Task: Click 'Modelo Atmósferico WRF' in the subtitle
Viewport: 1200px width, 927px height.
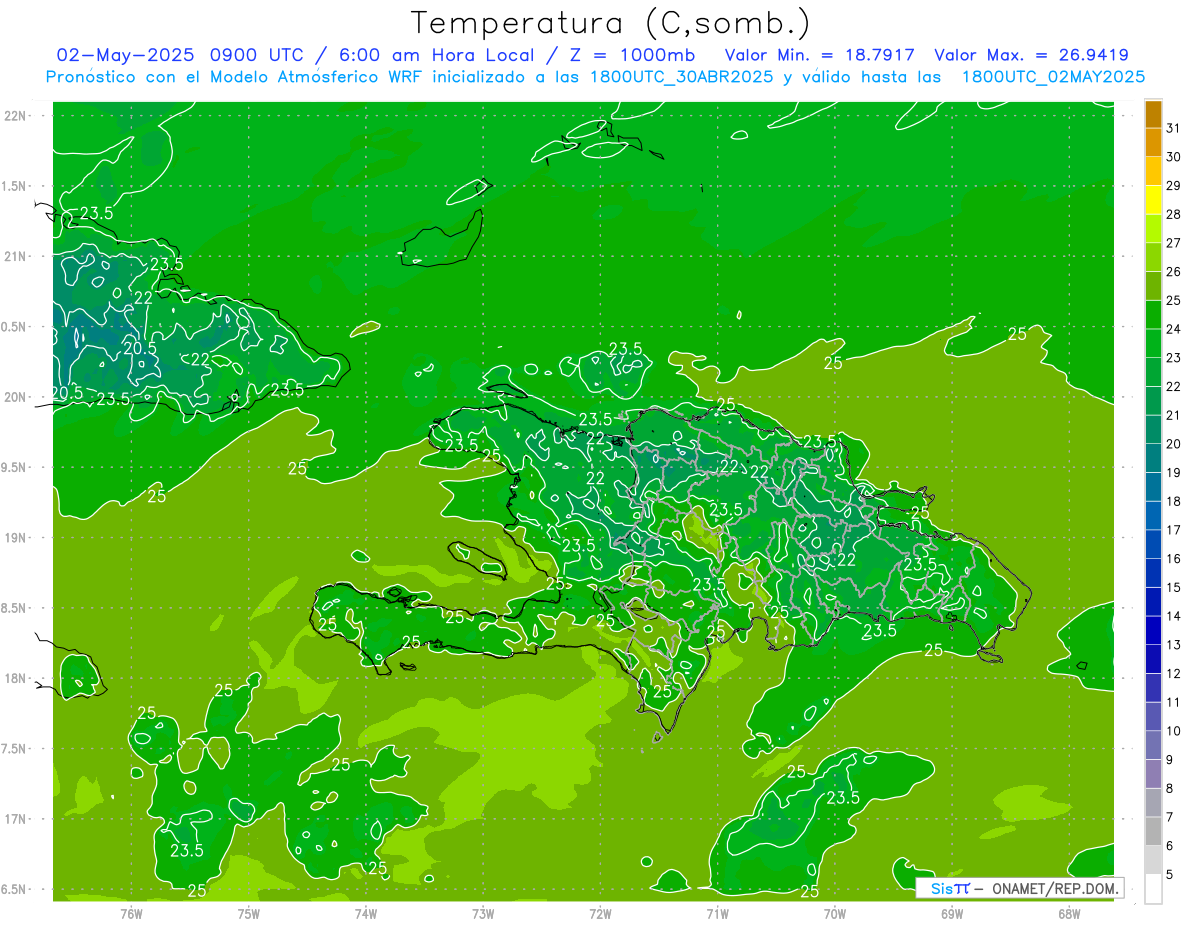Action: 306,77
